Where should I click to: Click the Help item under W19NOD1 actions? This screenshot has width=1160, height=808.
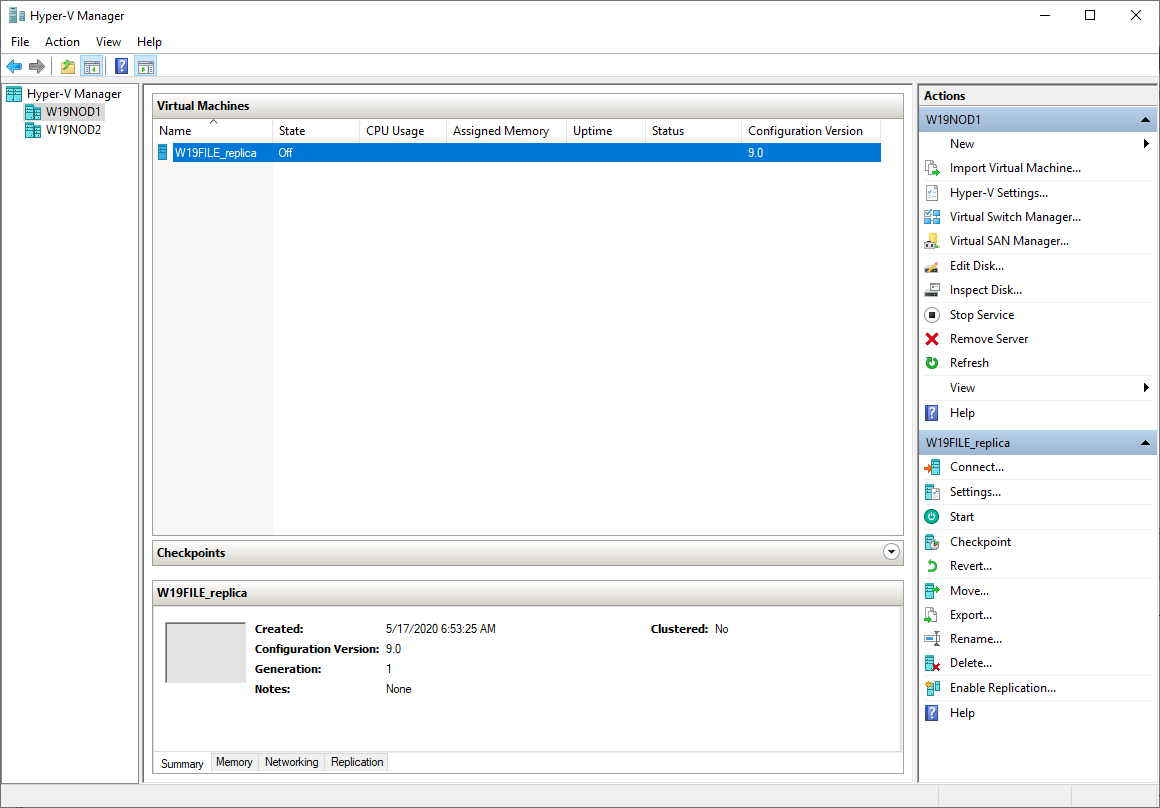coord(962,413)
